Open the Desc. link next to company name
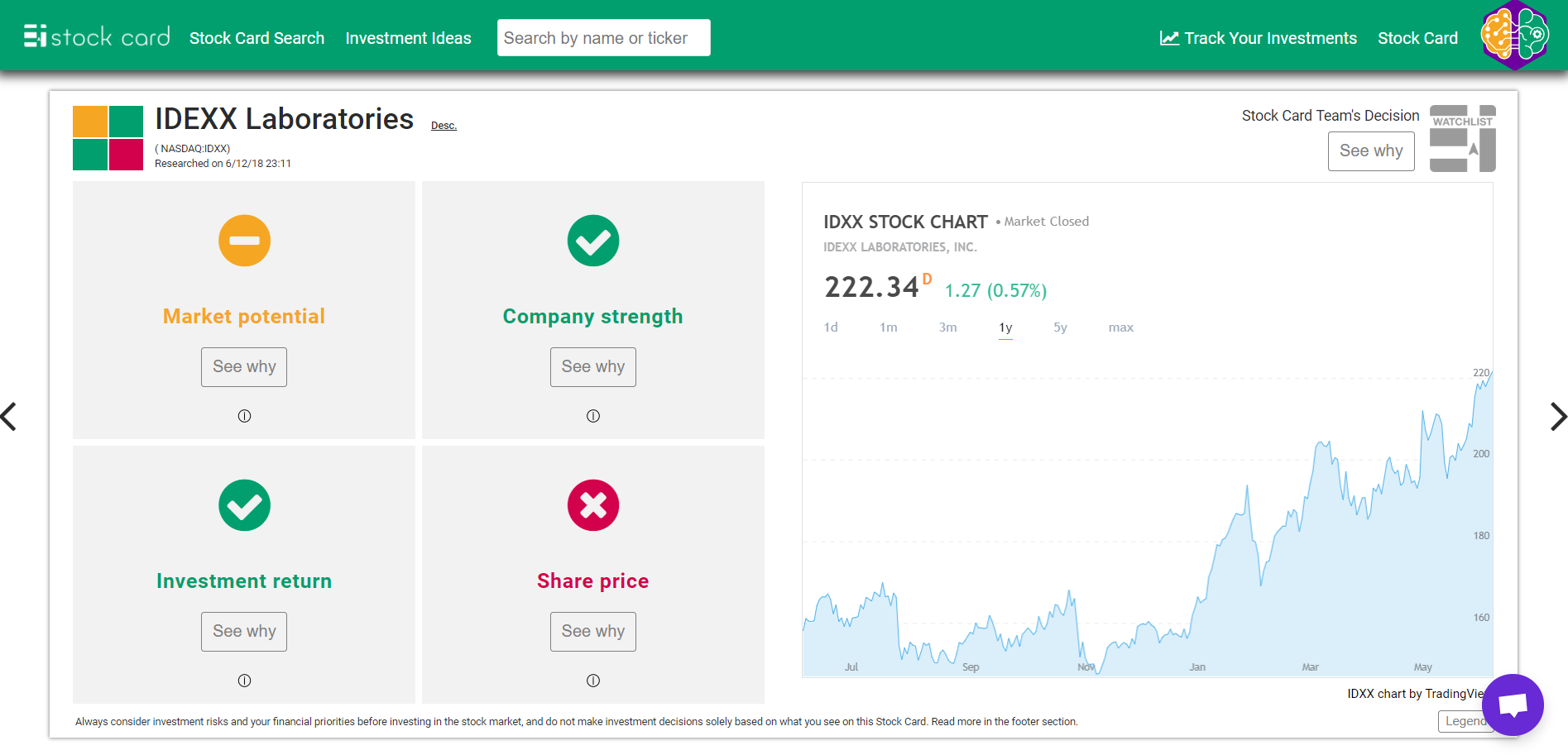The height and width of the screenshot is (755, 1568). coord(444,126)
